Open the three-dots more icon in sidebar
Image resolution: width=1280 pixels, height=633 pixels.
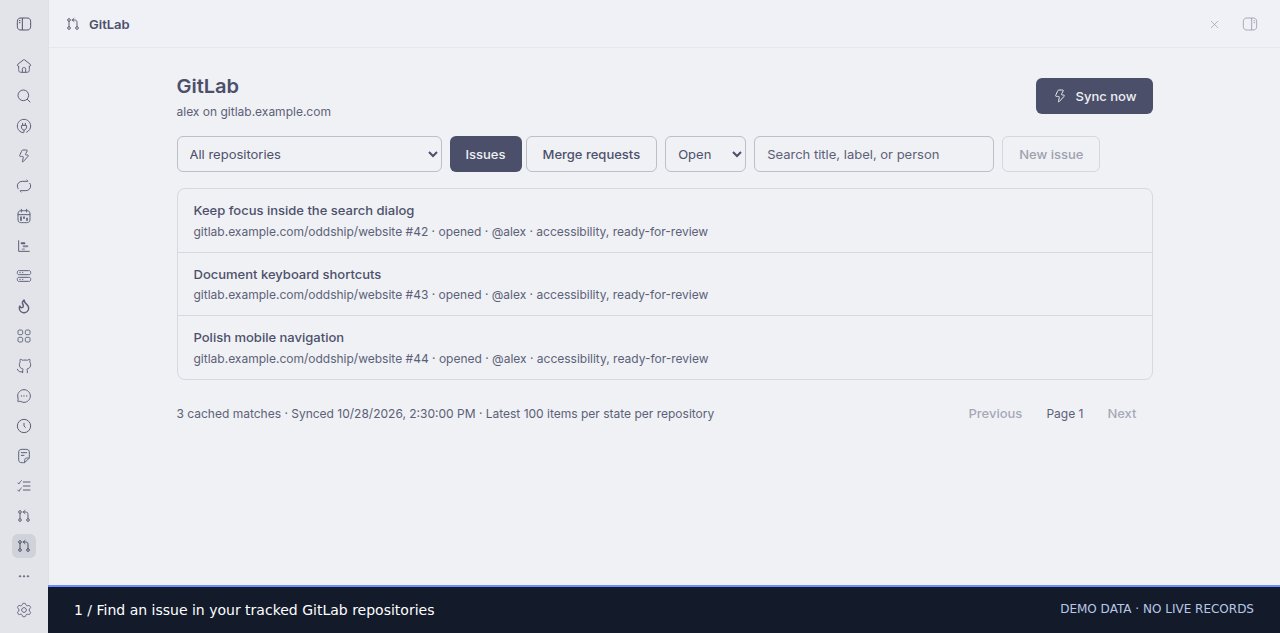(24, 576)
